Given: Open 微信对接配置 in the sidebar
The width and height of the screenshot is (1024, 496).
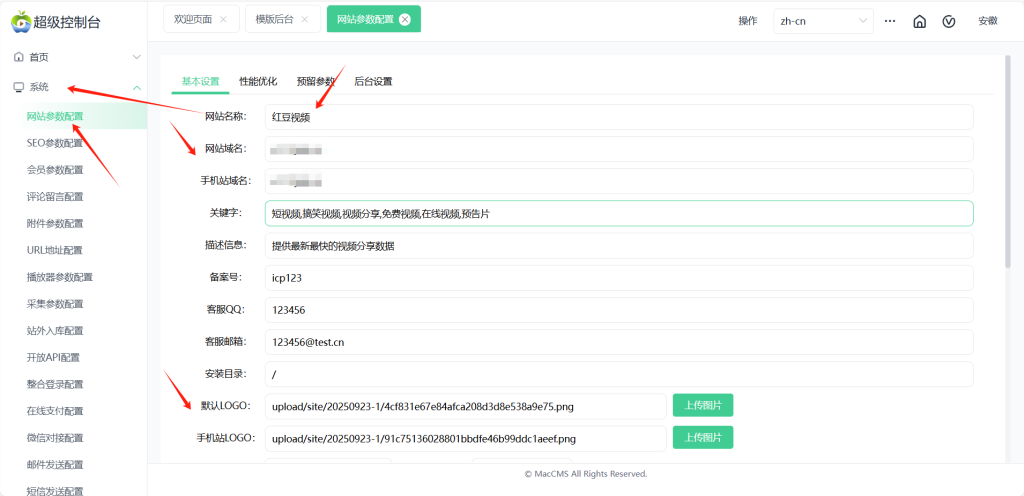Looking at the screenshot, I should click(55, 437).
